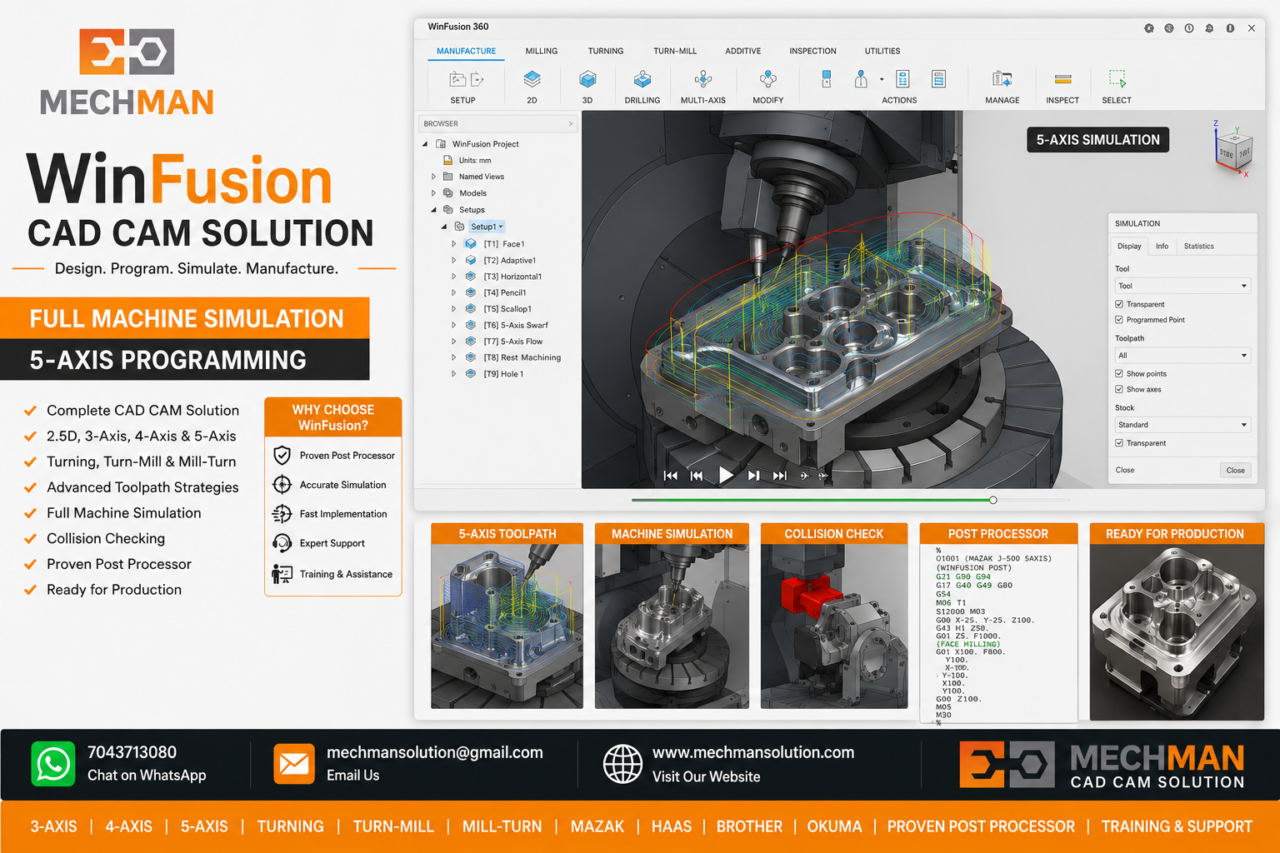
Task: Toggle the Show points checkbox
Action: tap(1119, 373)
